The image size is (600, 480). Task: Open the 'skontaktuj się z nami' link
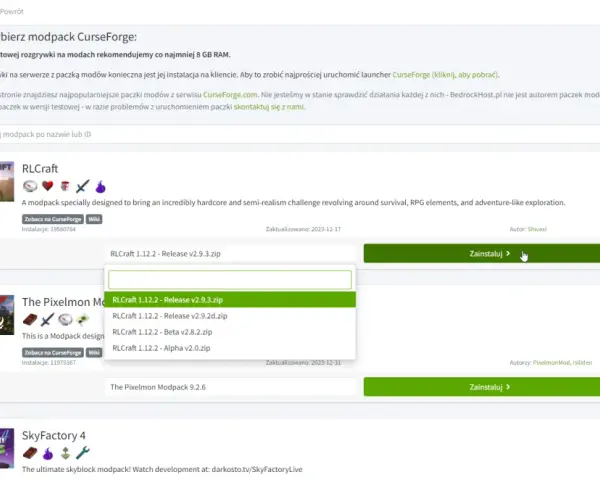click(x=269, y=107)
